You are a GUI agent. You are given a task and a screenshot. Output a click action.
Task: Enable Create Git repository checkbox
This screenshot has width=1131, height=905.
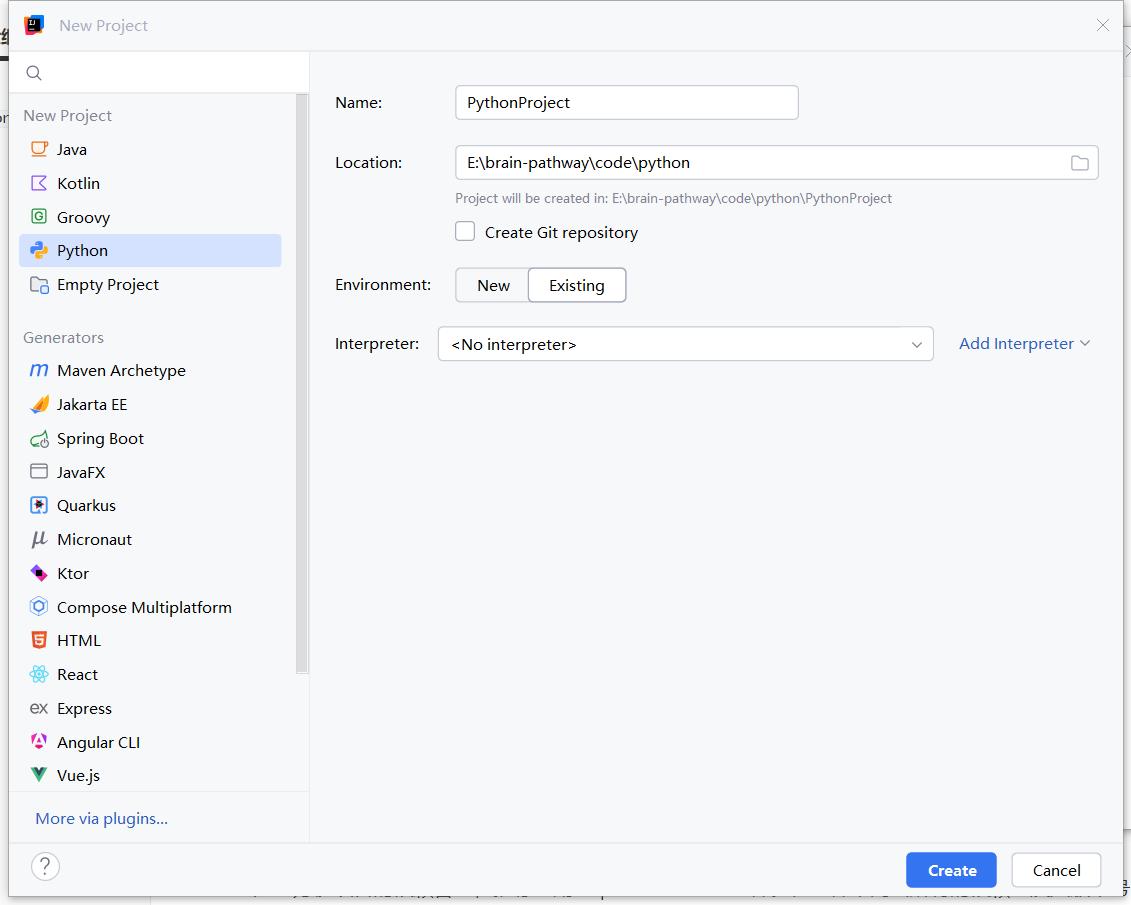click(465, 231)
